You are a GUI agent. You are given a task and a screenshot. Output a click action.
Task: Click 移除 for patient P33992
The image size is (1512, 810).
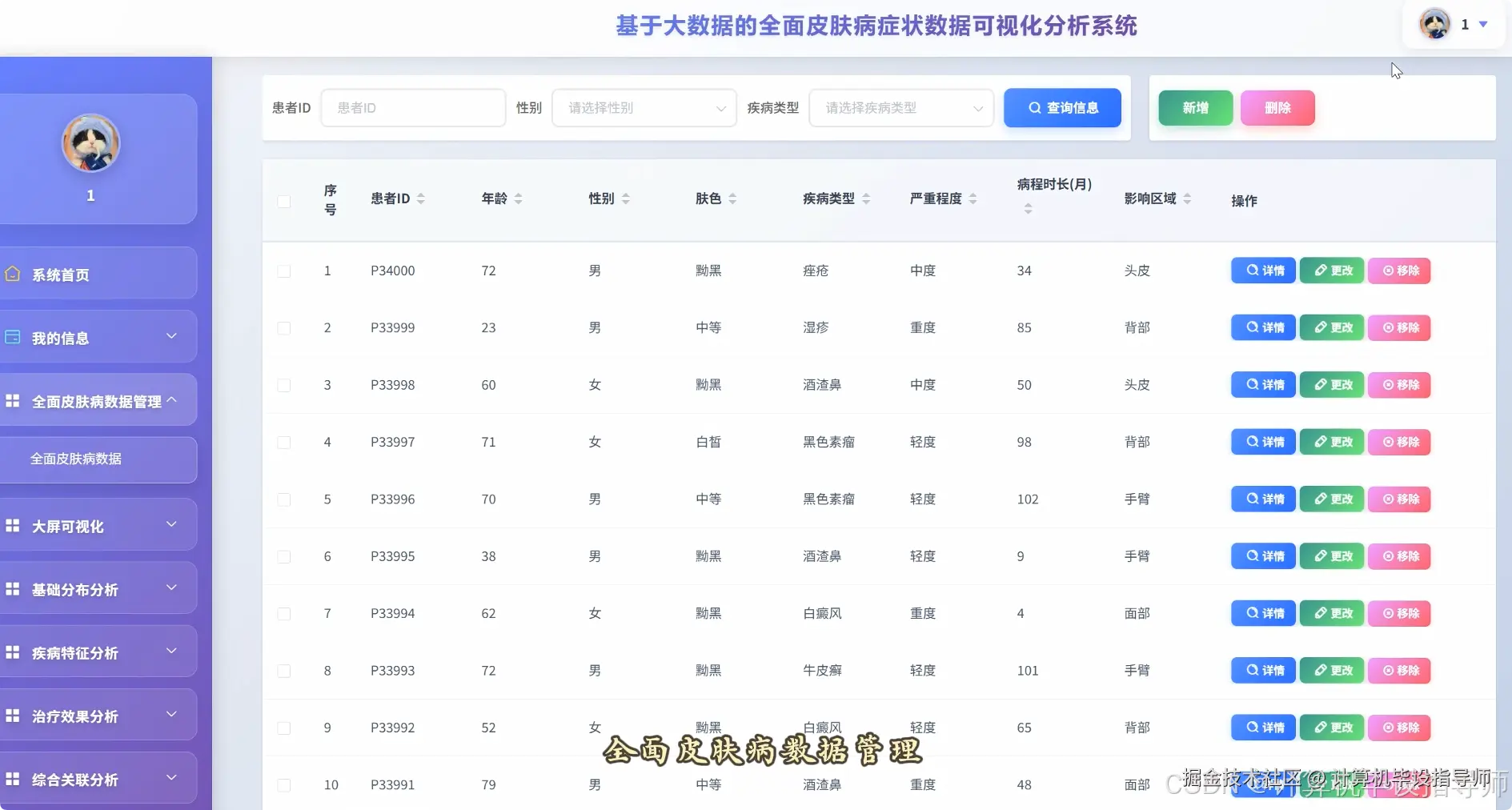coord(1399,728)
